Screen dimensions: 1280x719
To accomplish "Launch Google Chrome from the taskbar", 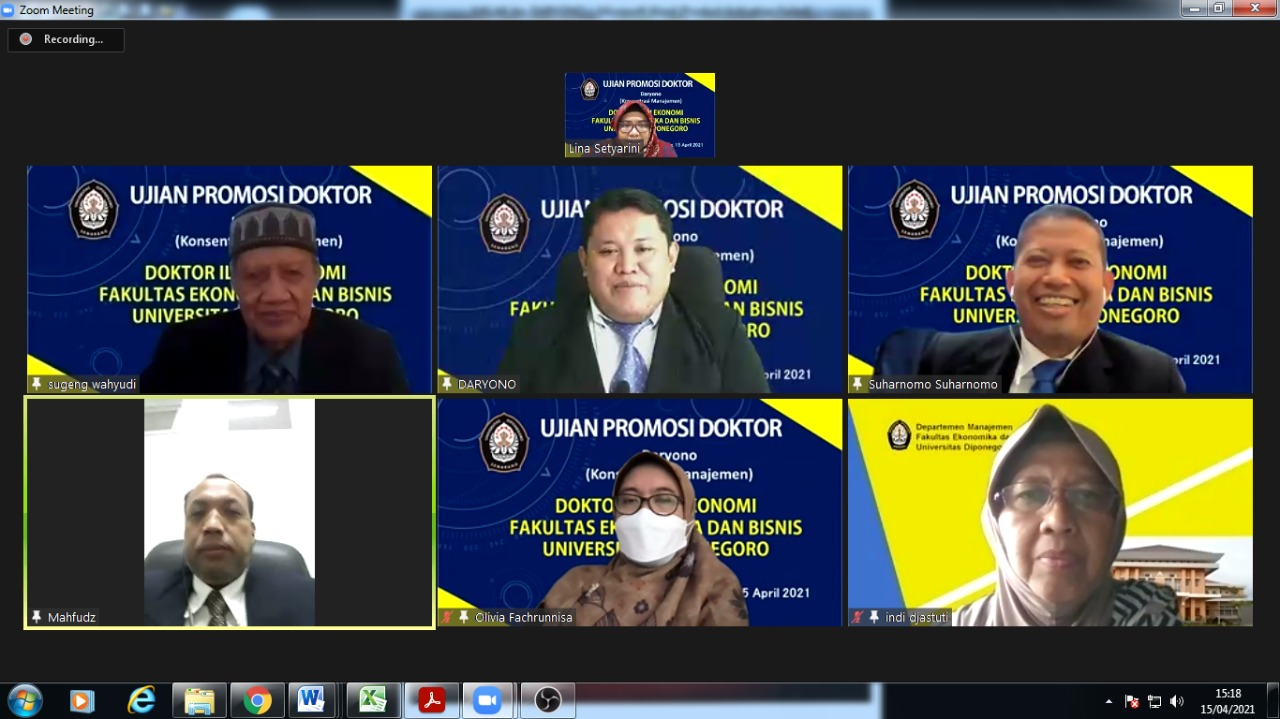I will [257, 701].
